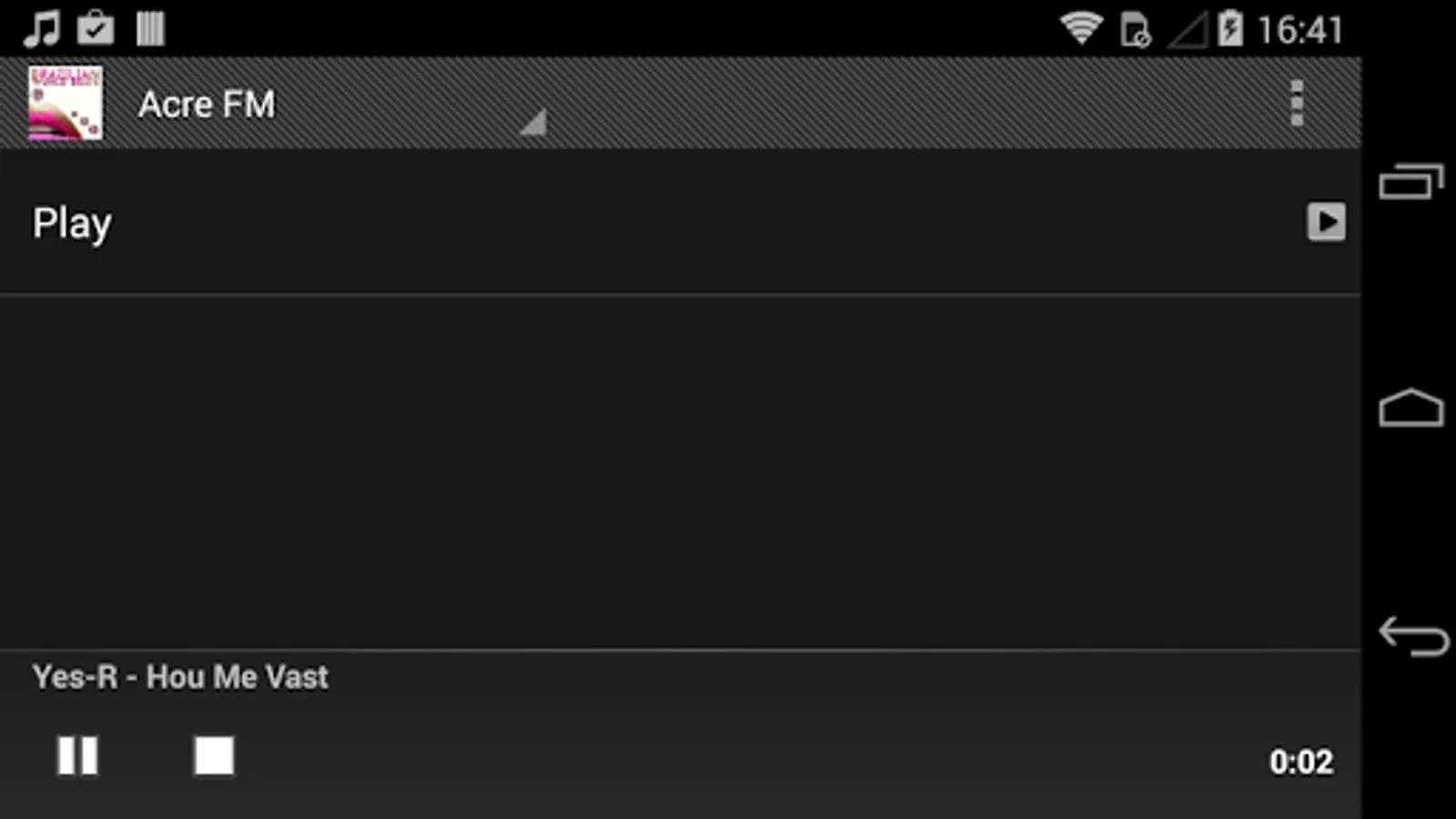Tap the pink station artwork thumbnail
Screen dimensions: 1456x819
[x=65, y=103]
